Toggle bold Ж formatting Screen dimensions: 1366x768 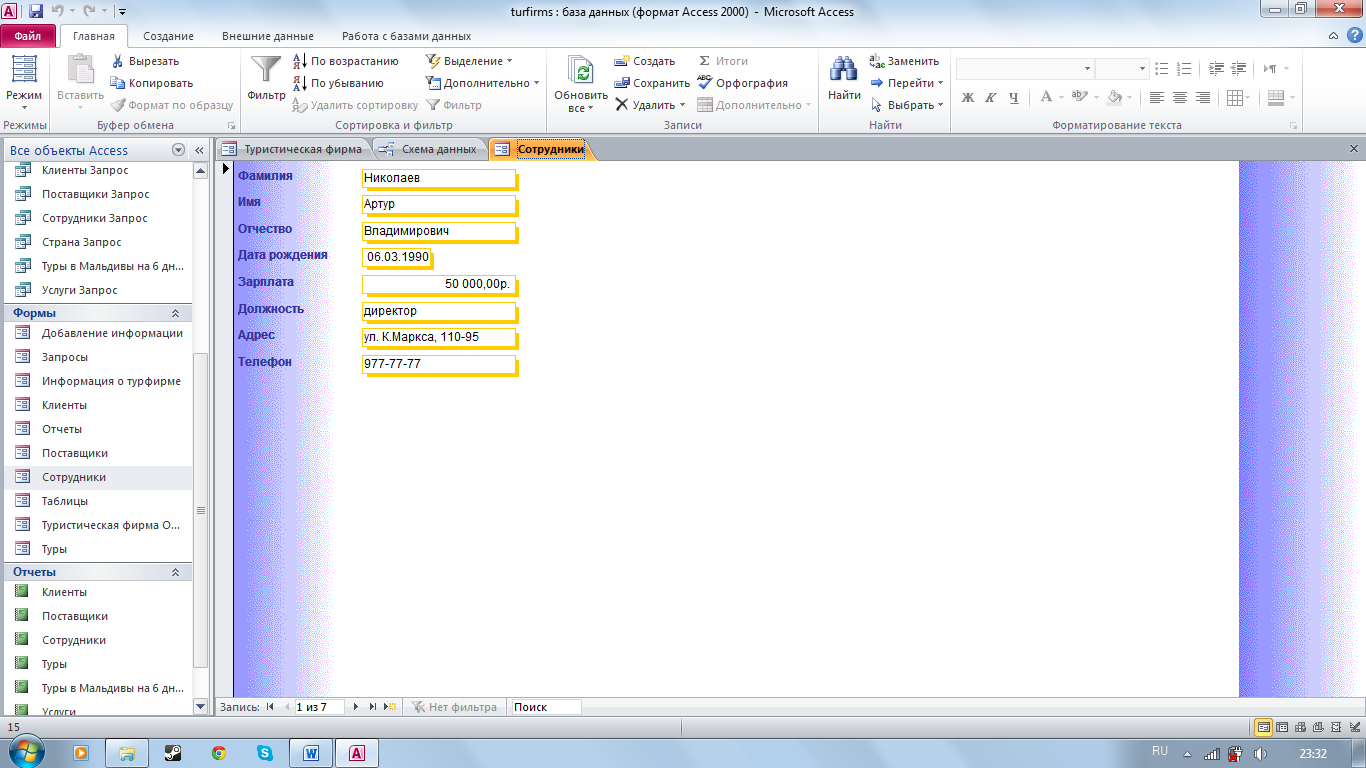[x=967, y=97]
